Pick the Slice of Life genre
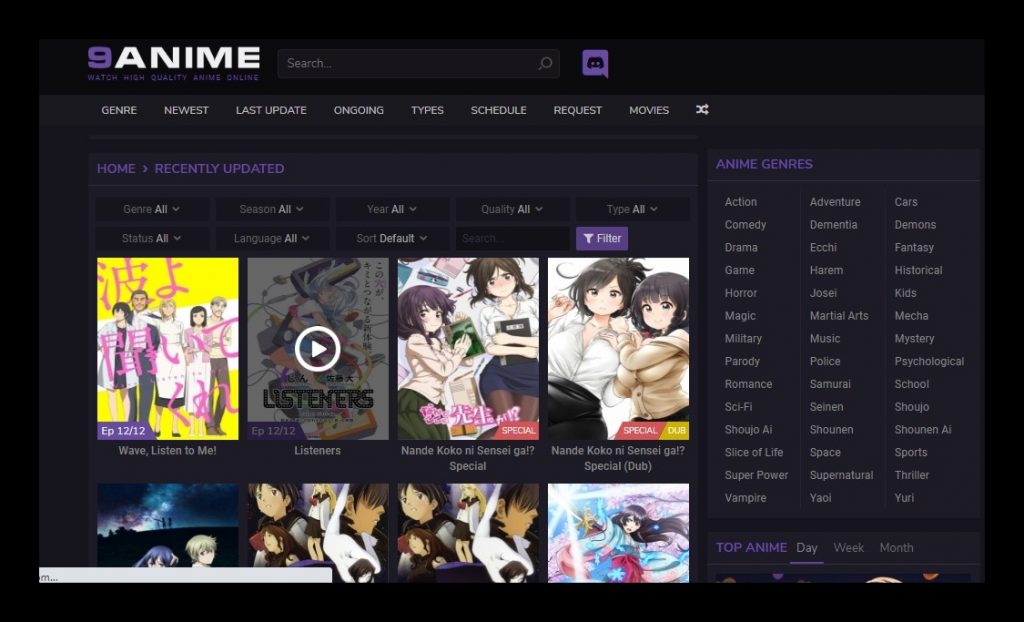The image size is (1024, 622). coord(754,452)
